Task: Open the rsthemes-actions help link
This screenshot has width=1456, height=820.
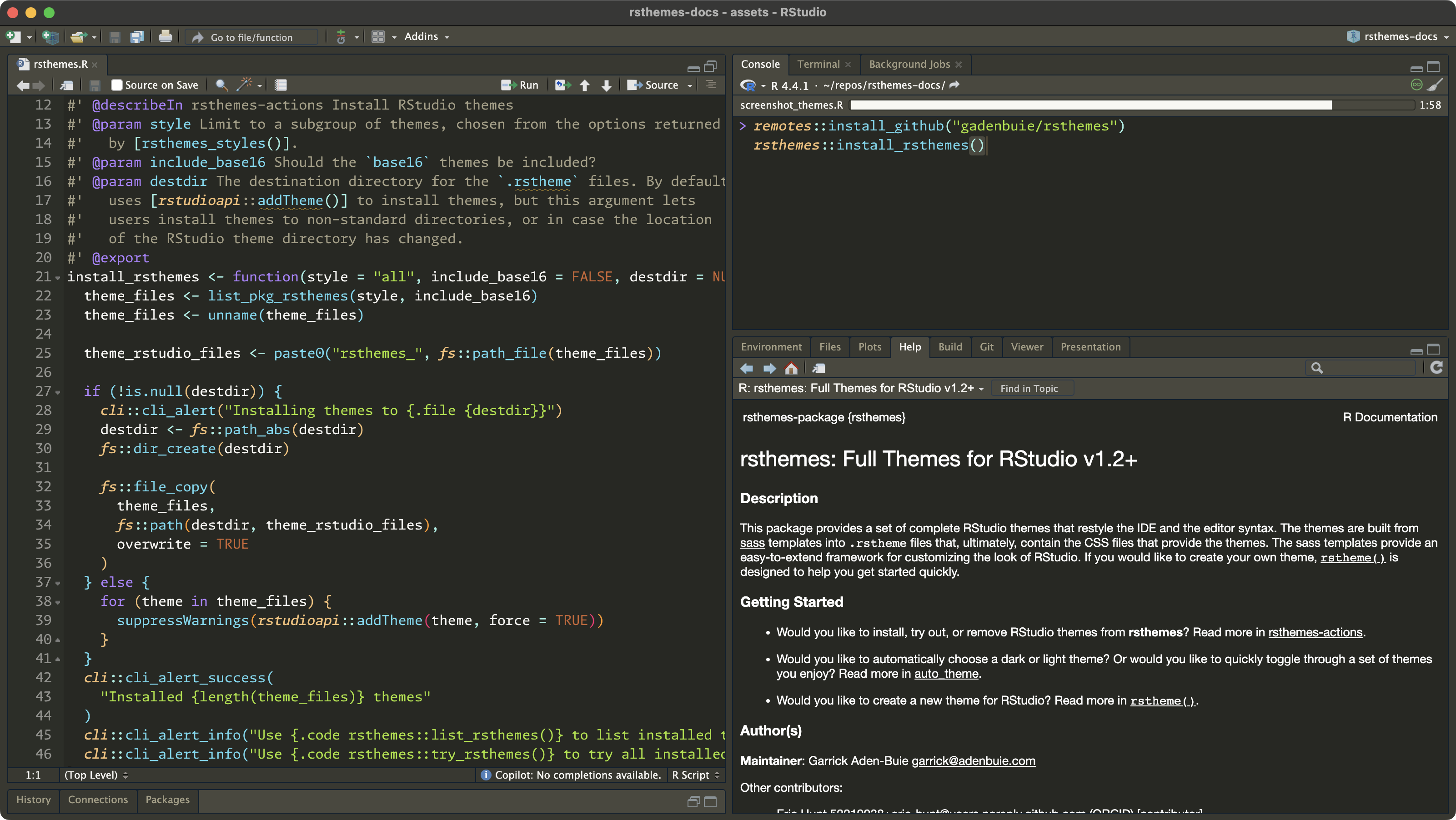Action: point(1315,632)
